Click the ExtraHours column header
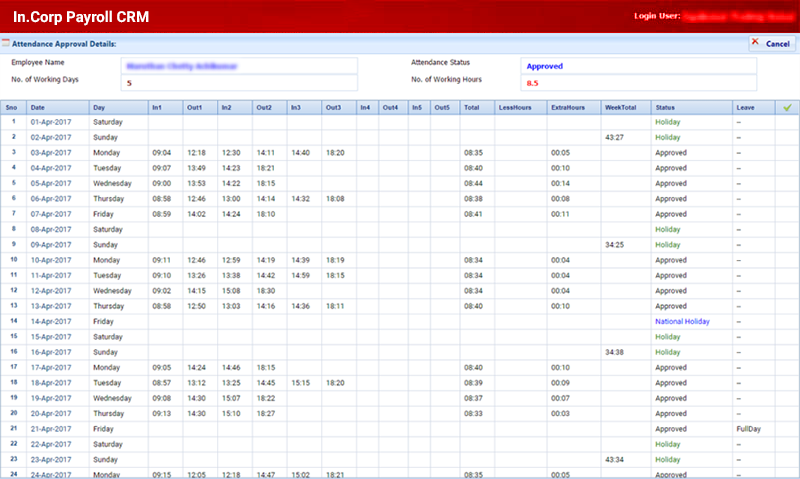800x479 pixels. coord(573,108)
